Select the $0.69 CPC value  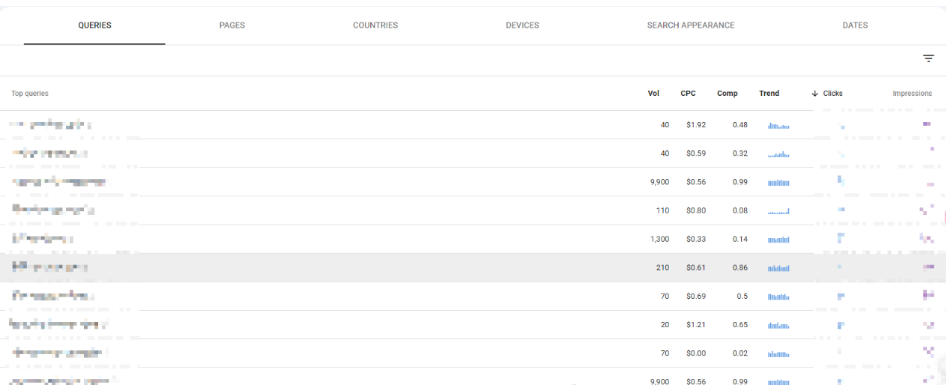coord(696,296)
